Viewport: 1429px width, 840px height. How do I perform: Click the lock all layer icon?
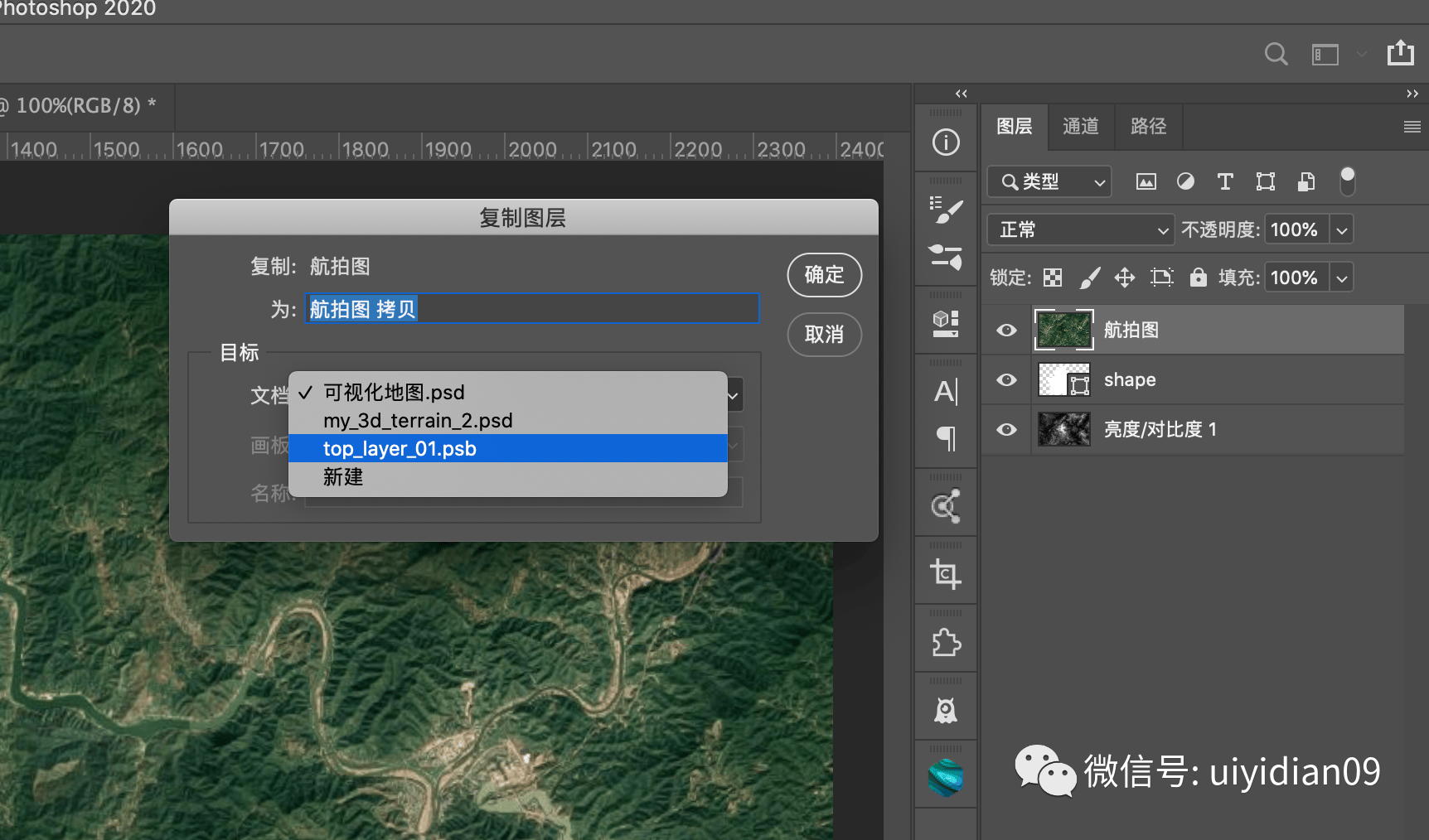click(x=1198, y=278)
